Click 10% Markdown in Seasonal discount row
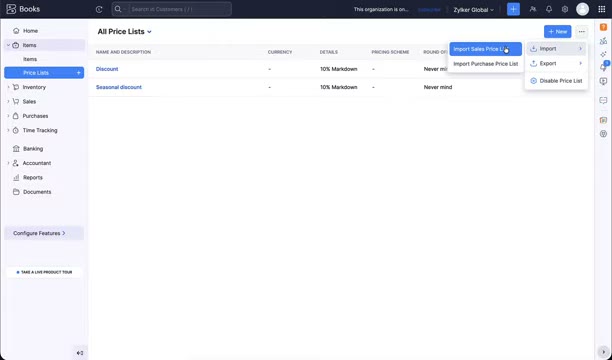Viewport: 612px width, 360px height. click(x=338, y=87)
